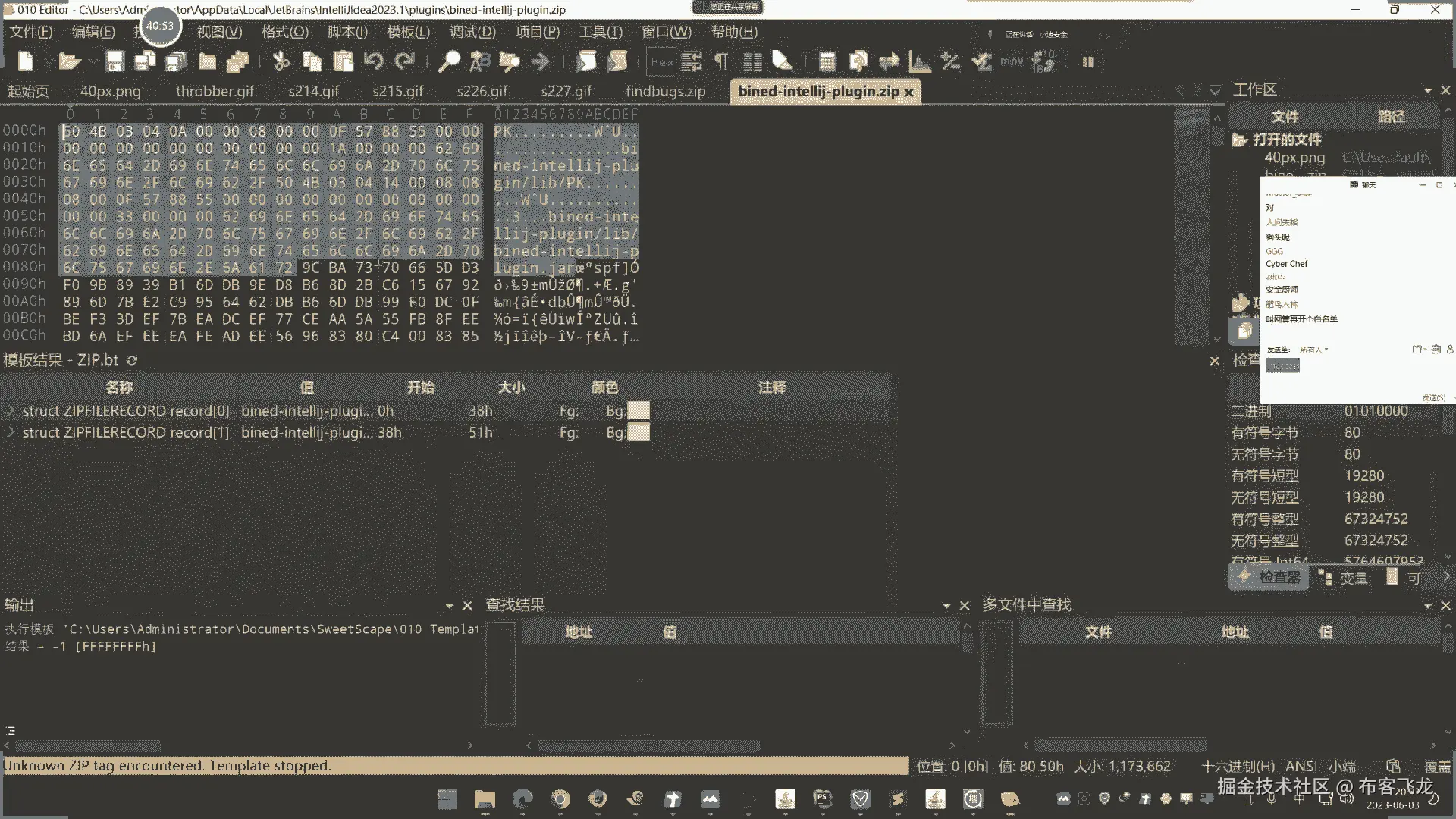Toggle the Hex edit-as mode button
This screenshot has width=1456, height=819.
[x=661, y=62]
